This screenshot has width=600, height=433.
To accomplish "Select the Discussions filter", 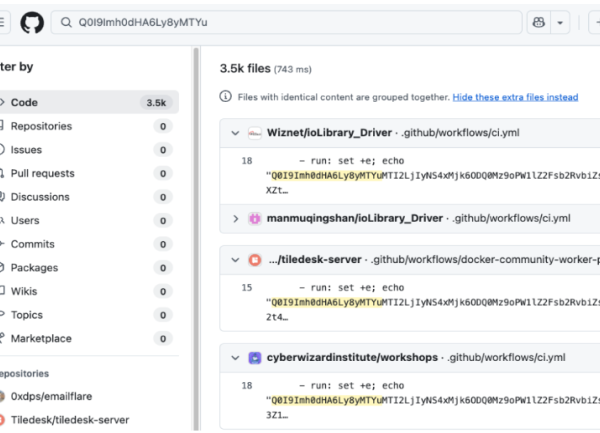I will 87,197.
